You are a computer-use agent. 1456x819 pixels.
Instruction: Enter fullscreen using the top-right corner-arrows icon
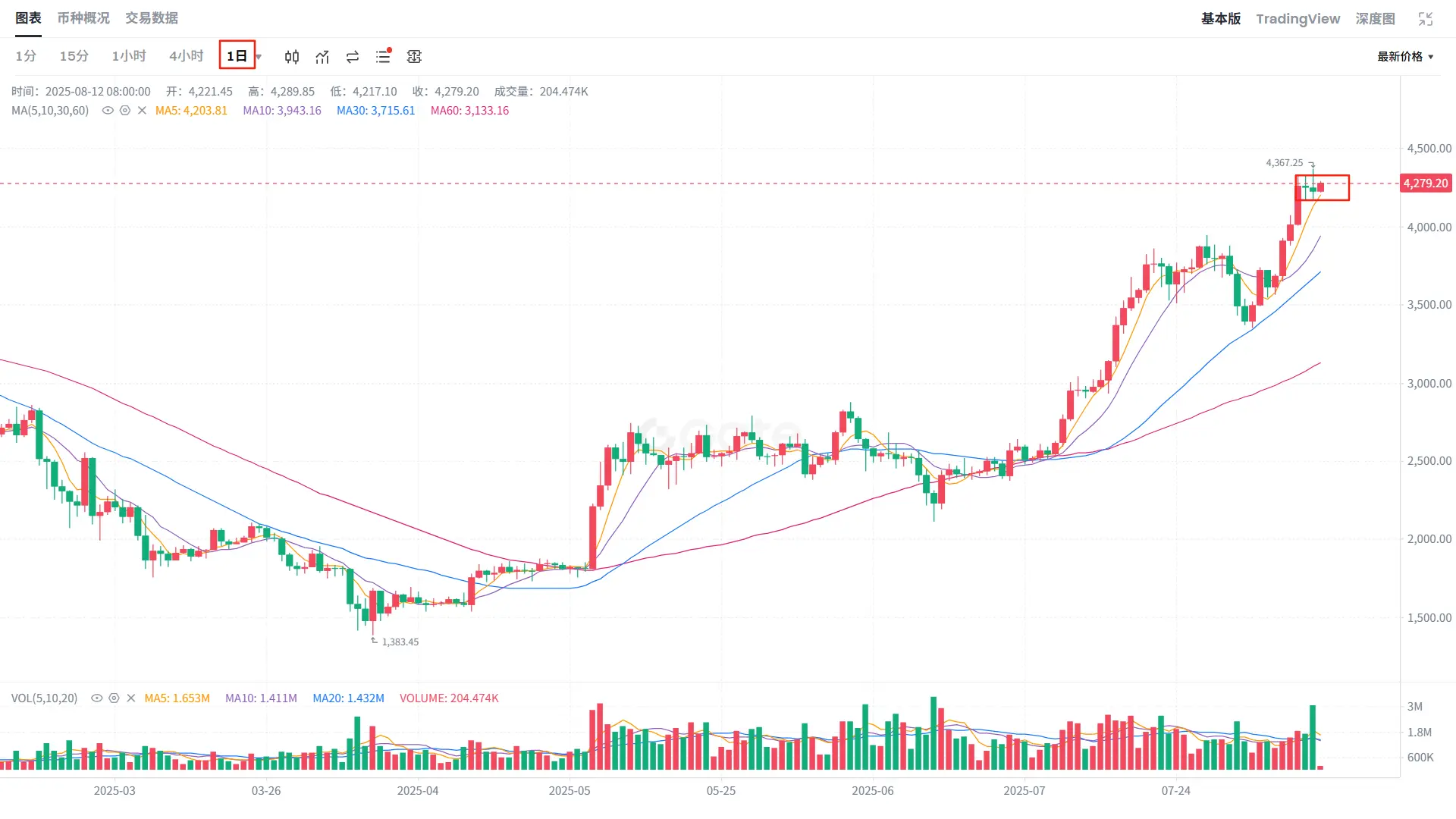(1426, 19)
